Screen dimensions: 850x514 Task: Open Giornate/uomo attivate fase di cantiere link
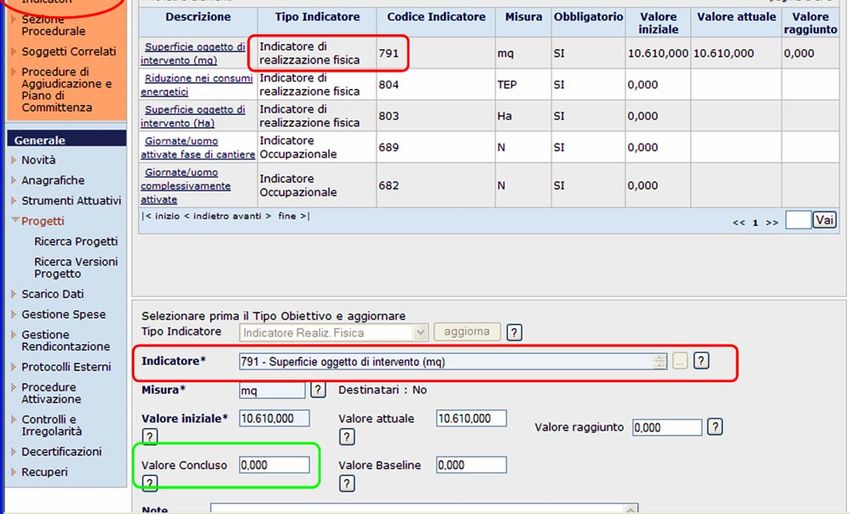pos(198,147)
